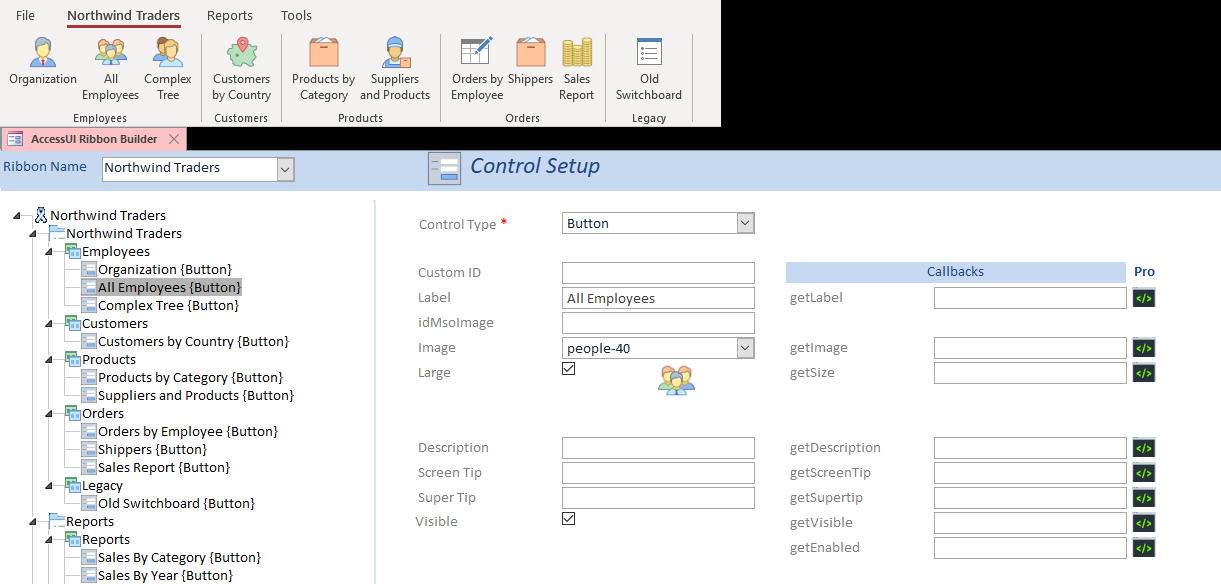The width and height of the screenshot is (1221, 584).
Task: Click the idMsoImage input field
Action: pos(658,323)
